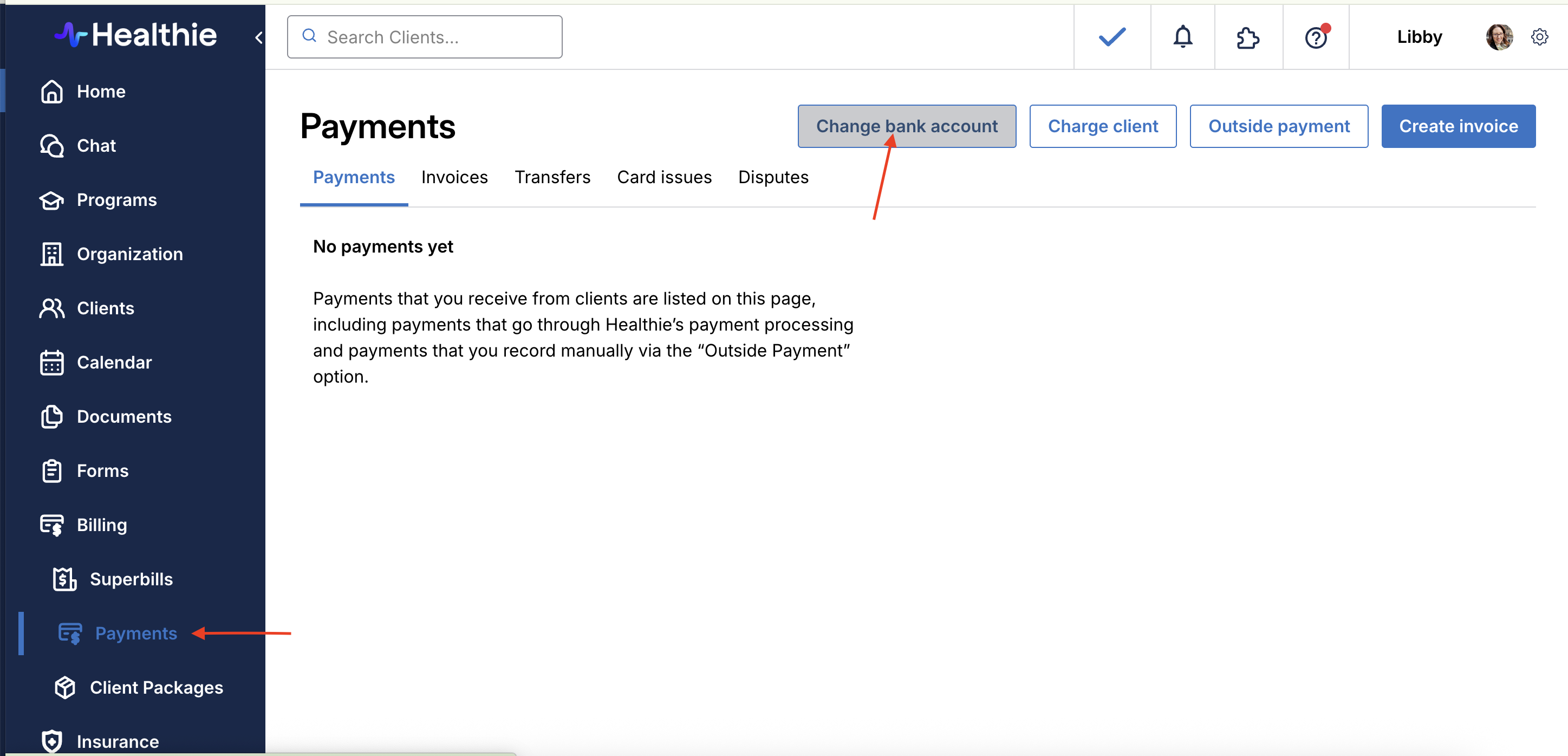
Task: Open the integrations puzzle piece icon
Action: 1248,38
